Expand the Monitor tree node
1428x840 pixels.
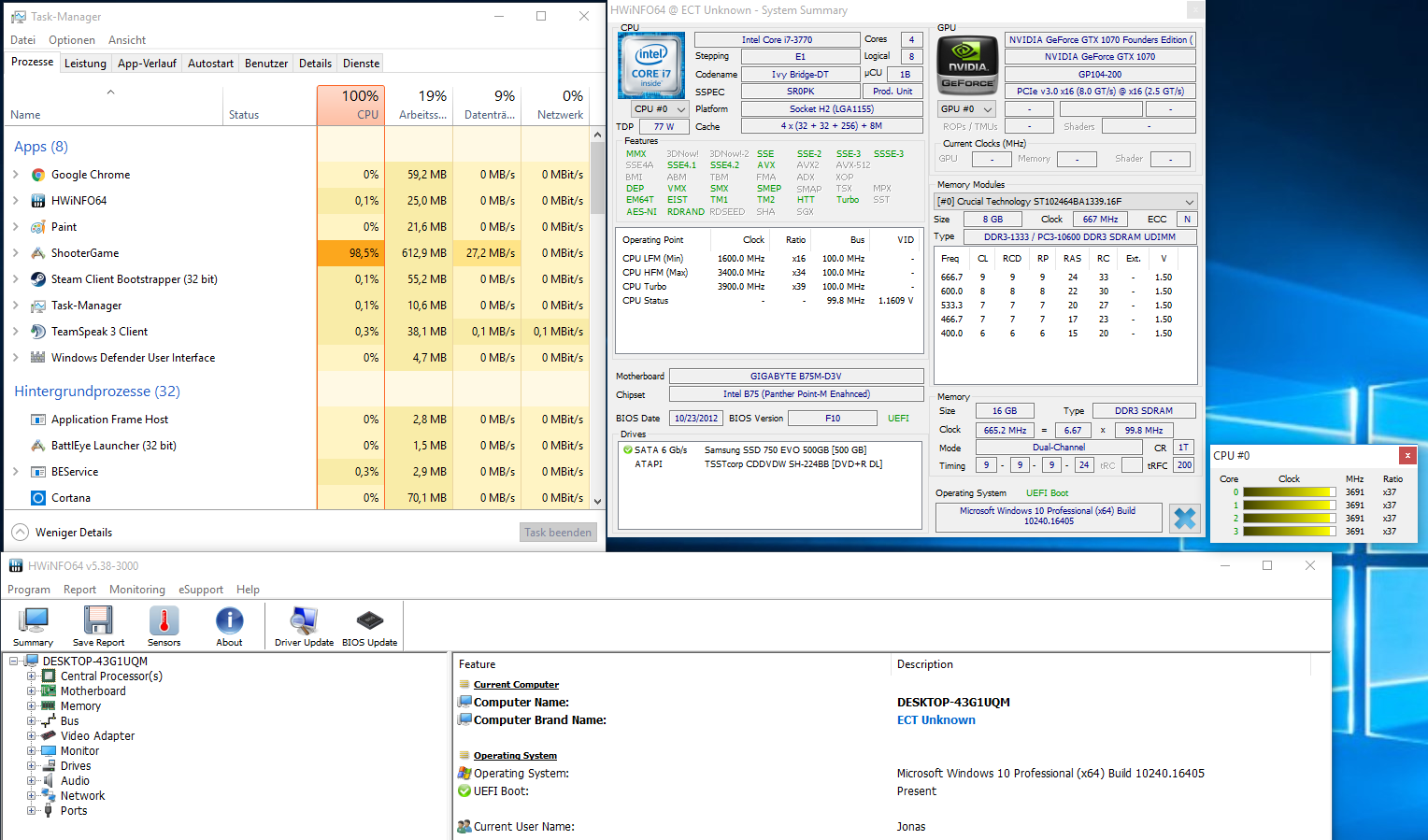click(32, 751)
